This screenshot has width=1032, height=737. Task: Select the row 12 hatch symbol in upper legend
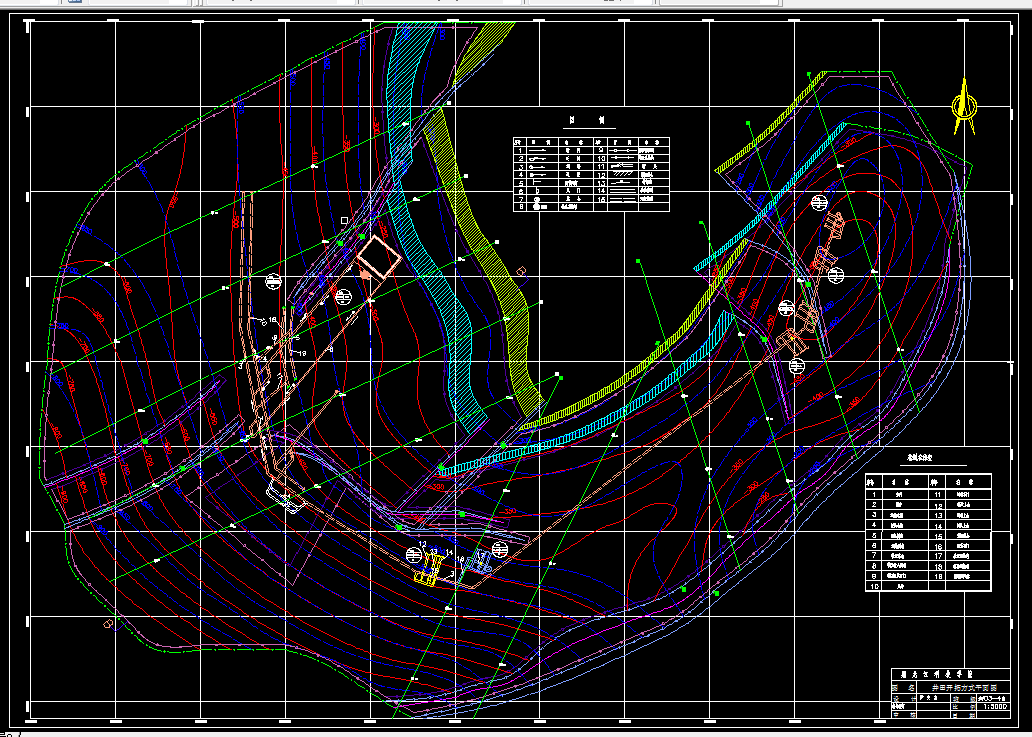tap(623, 175)
